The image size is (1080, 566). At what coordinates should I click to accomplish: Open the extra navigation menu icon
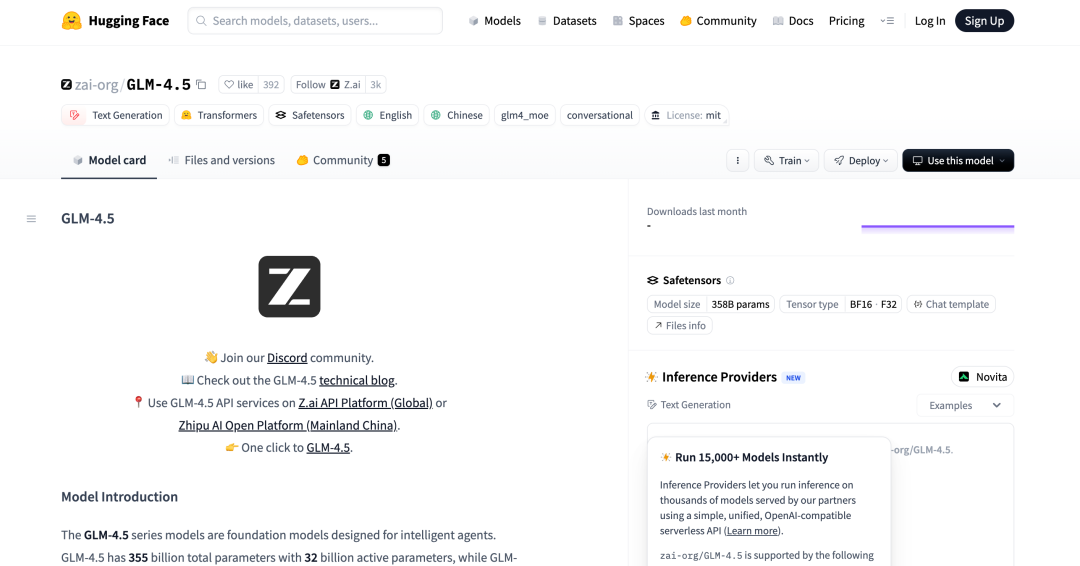[887, 21]
